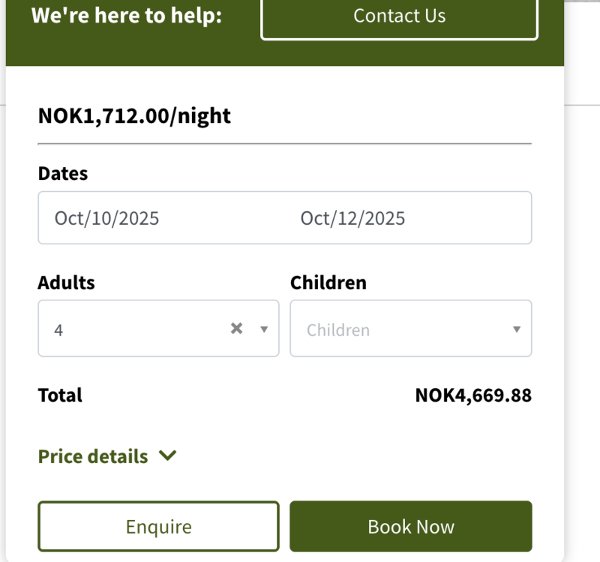The width and height of the screenshot is (600, 562).
Task: Click the Adults dropdown arrow
Action: (x=264, y=329)
